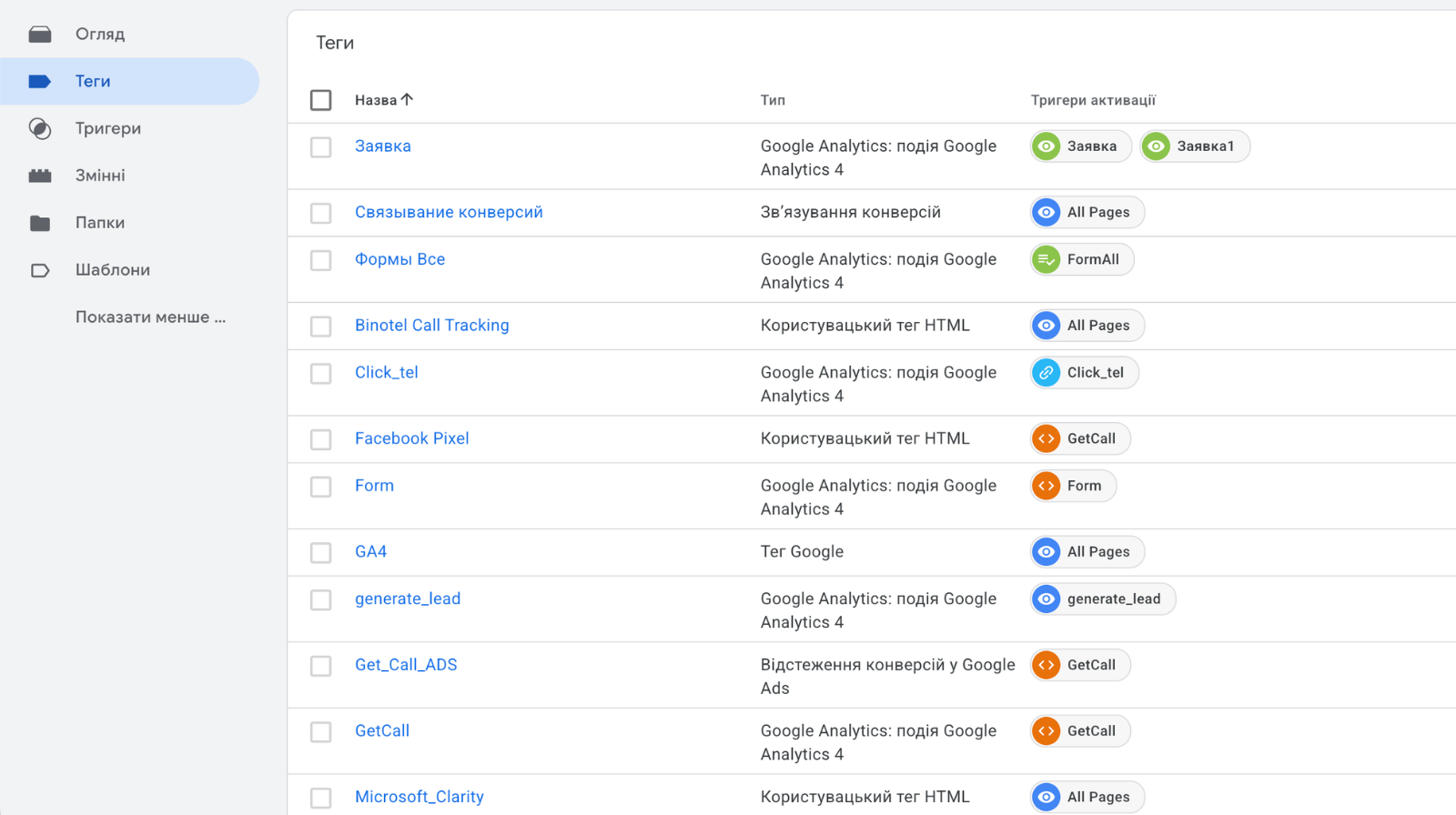This screenshot has height=815, width=1456.
Task: Click GetCall trigger chip in GetCall row
Action: [x=1080, y=731]
